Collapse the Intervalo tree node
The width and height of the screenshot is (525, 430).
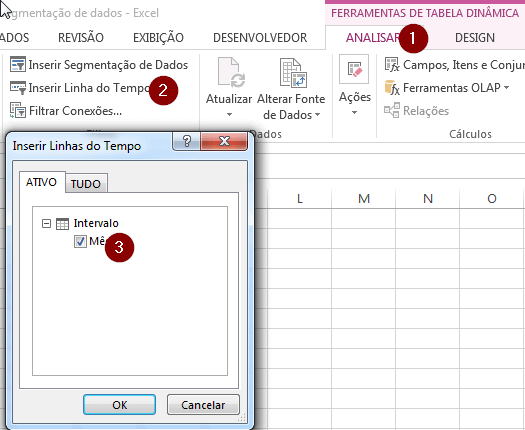[46, 223]
